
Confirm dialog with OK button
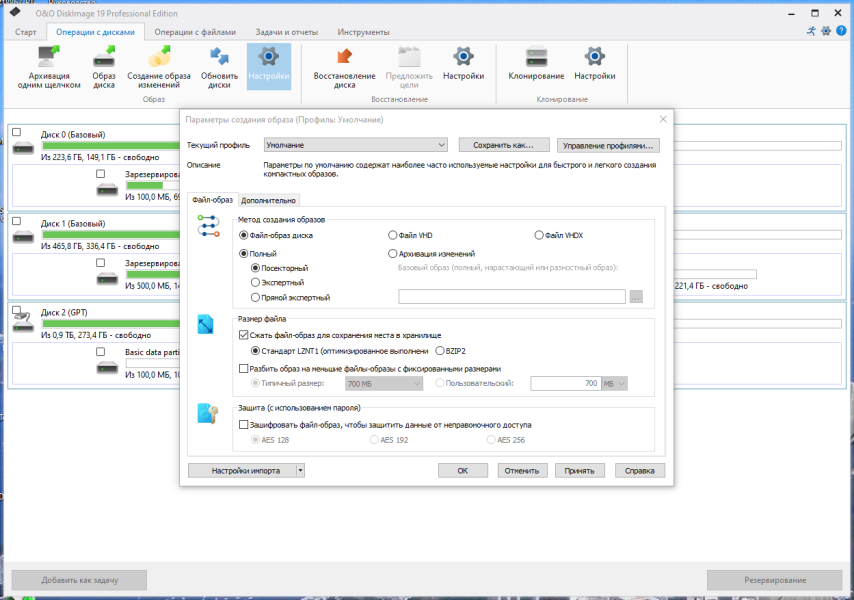(463, 471)
